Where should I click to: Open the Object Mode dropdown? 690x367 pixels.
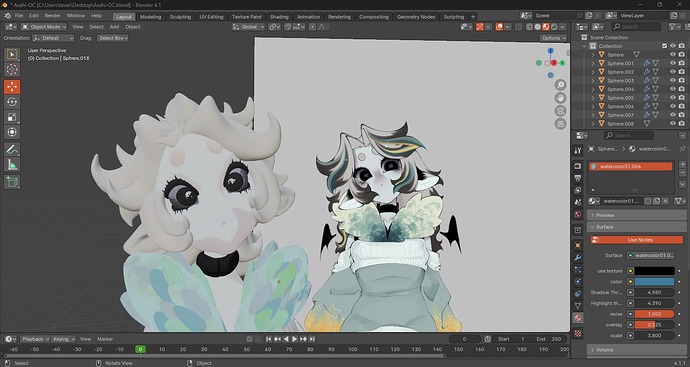44,27
